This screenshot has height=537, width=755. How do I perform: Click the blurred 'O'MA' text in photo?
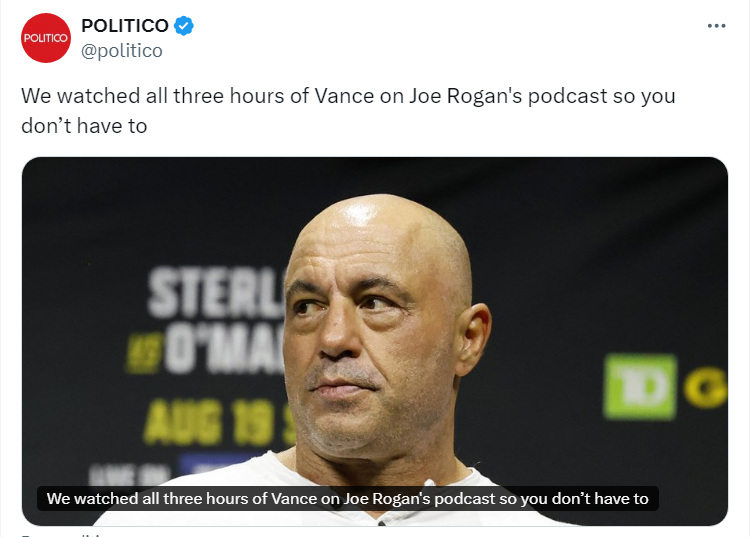224,350
